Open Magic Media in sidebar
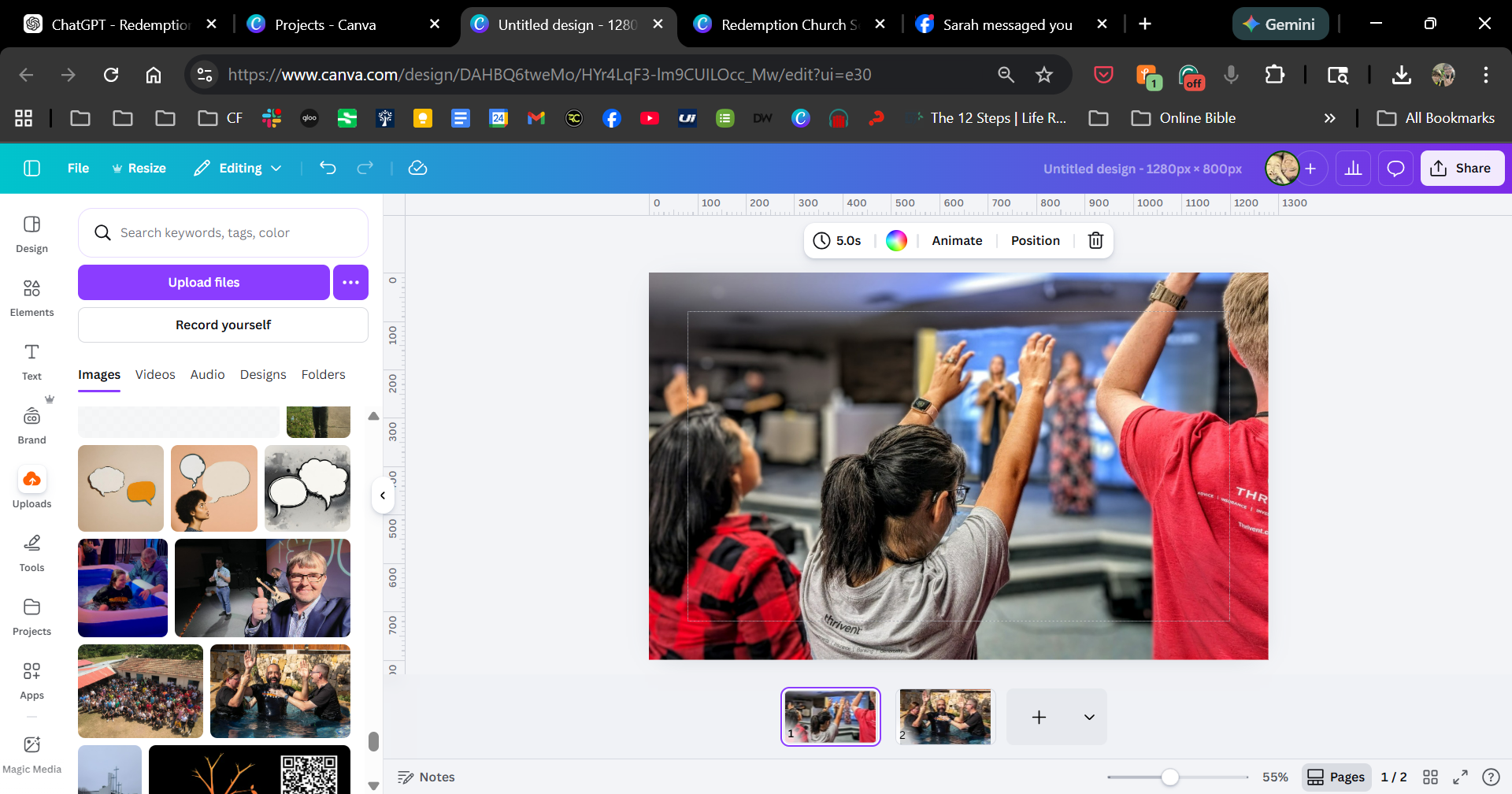The image size is (1512, 794). point(31,754)
